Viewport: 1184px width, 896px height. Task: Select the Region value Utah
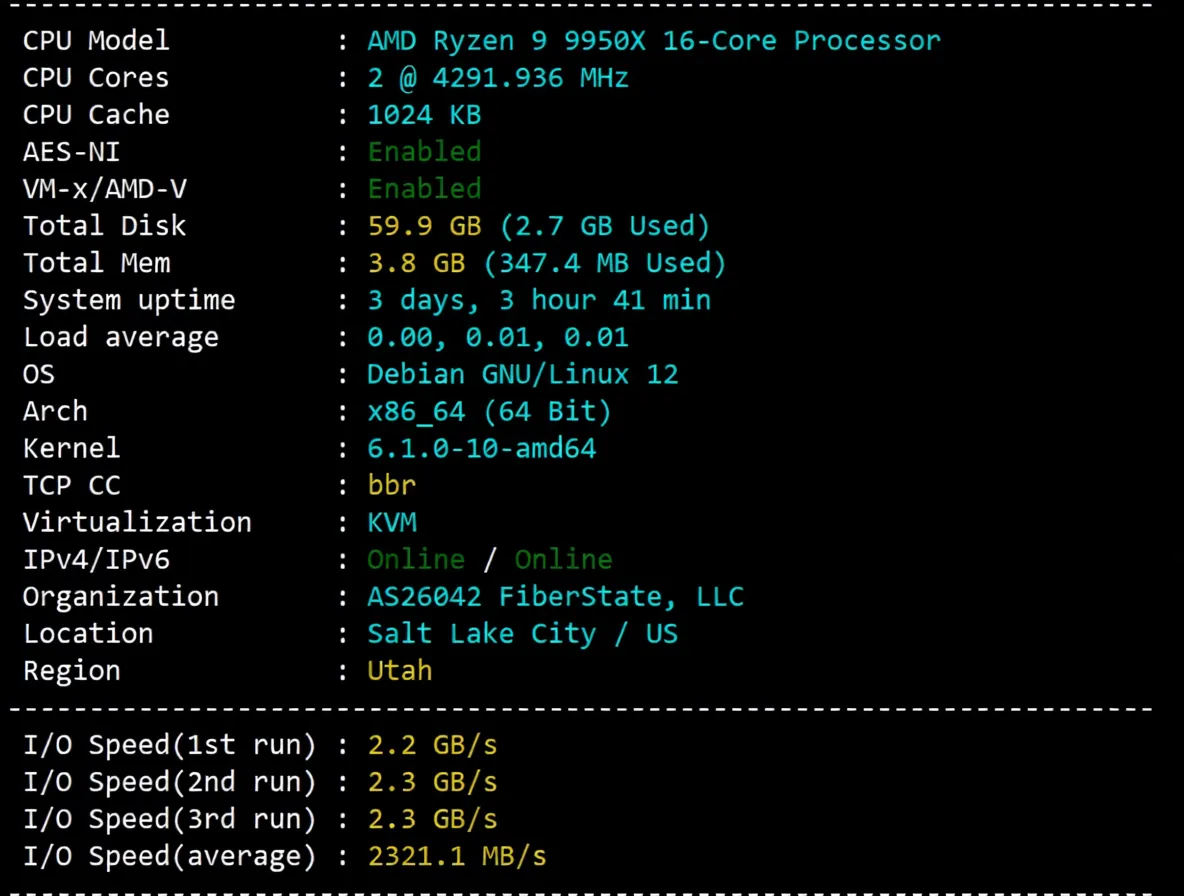399,669
